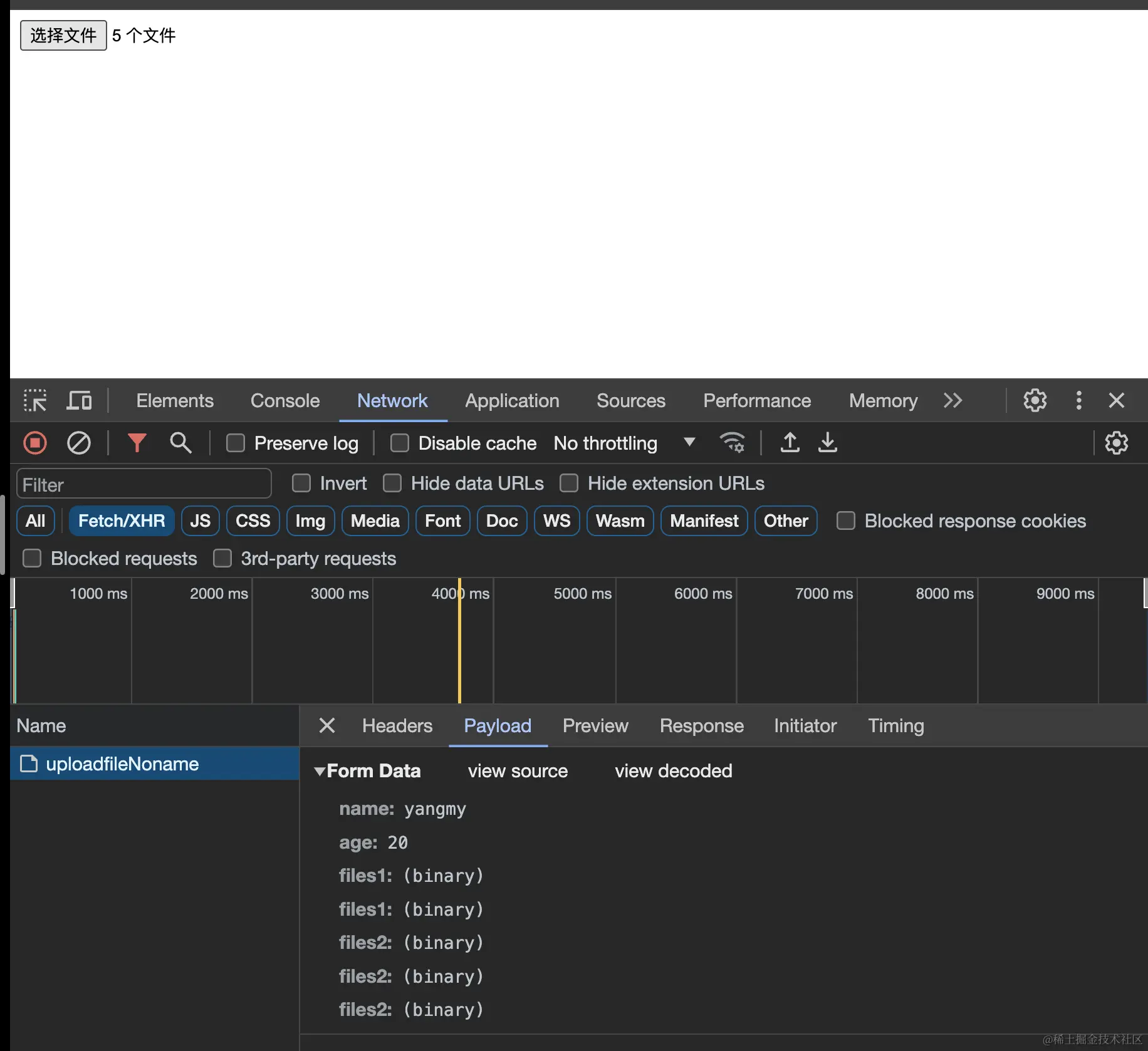Screen dimensions: 1148x1051
Task: Click the 选择文件 file chooser button
Action: pos(63,35)
